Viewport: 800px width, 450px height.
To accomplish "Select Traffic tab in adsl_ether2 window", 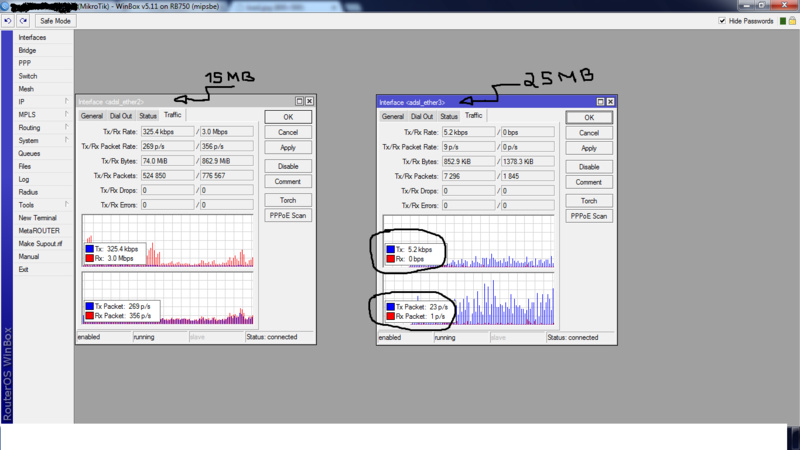I will (172, 115).
